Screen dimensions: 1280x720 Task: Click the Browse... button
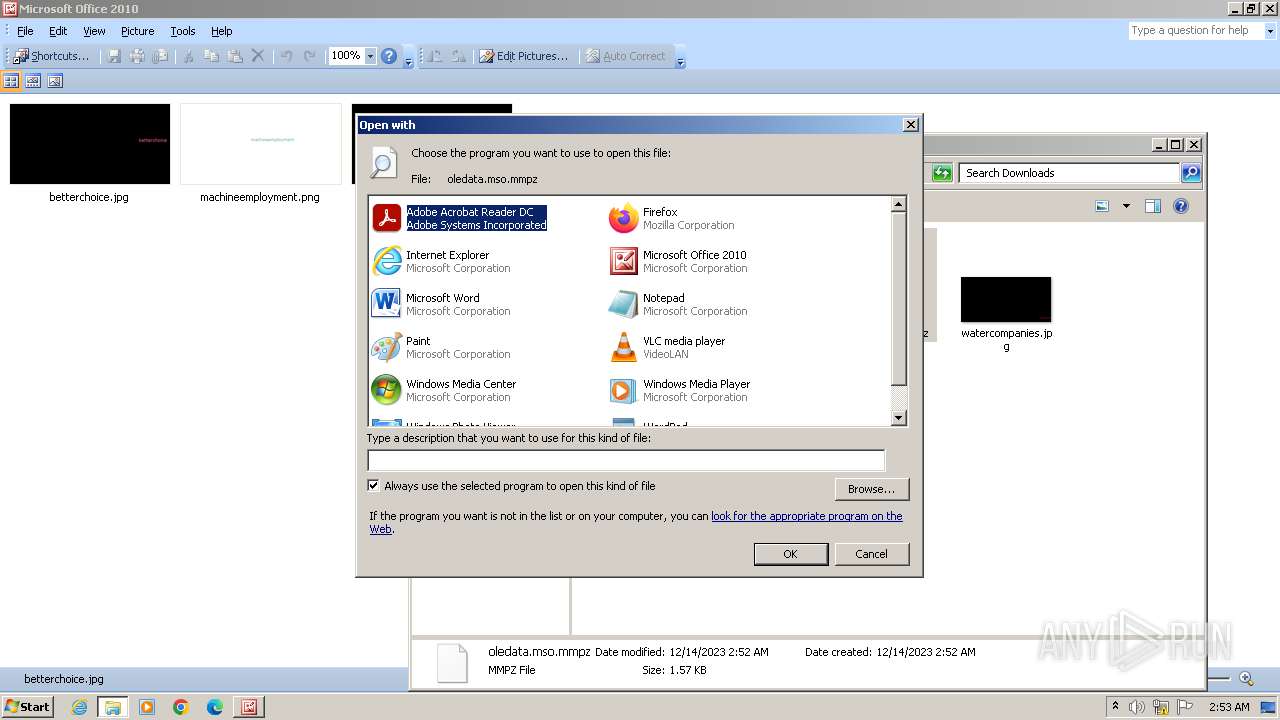point(871,489)
